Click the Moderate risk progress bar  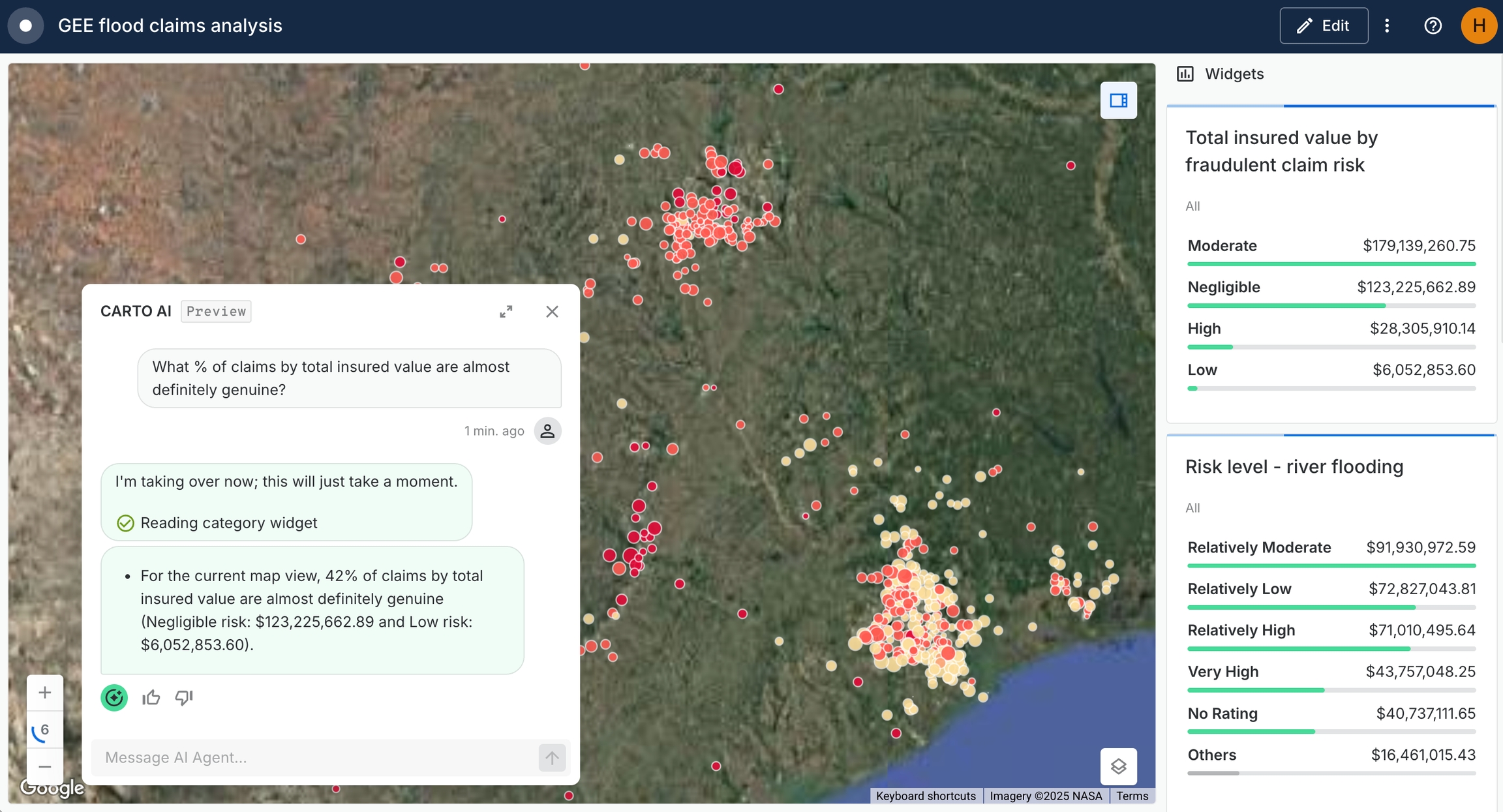coord(1331,263)
